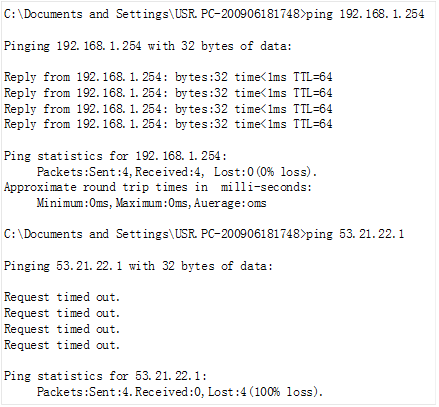Screen dimensions: 439x407
Task: Click the 'Lost:4(100% loss)' packets line
Action: point(180,392)
